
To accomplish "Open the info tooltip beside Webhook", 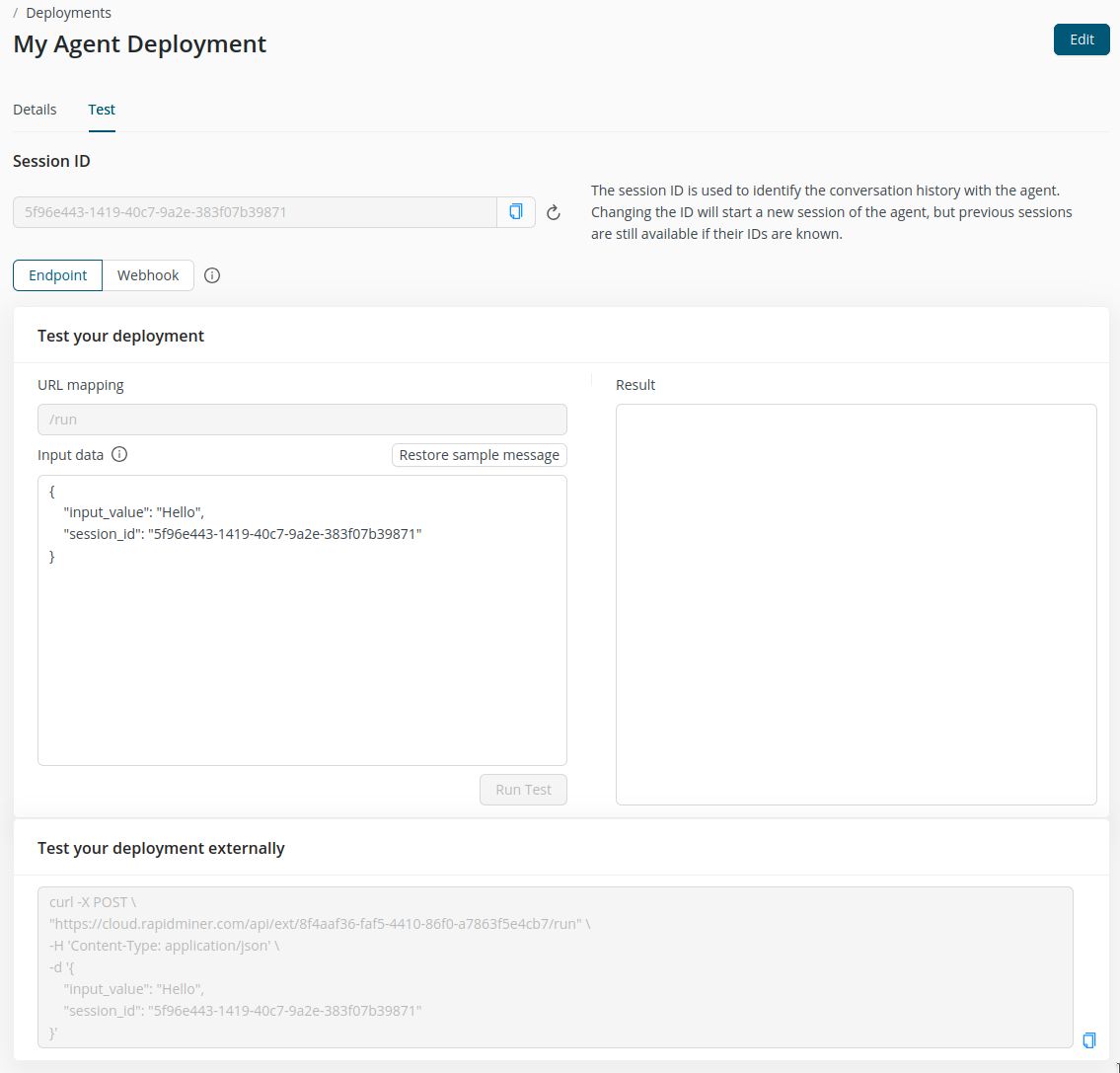I will 212,275.
